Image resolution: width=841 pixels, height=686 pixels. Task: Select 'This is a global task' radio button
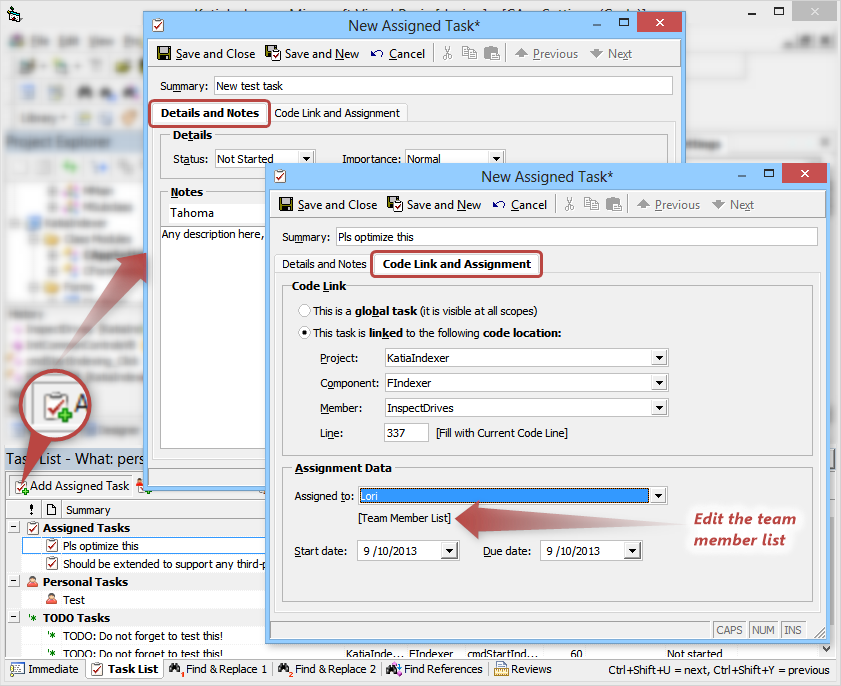pos(304,311)
